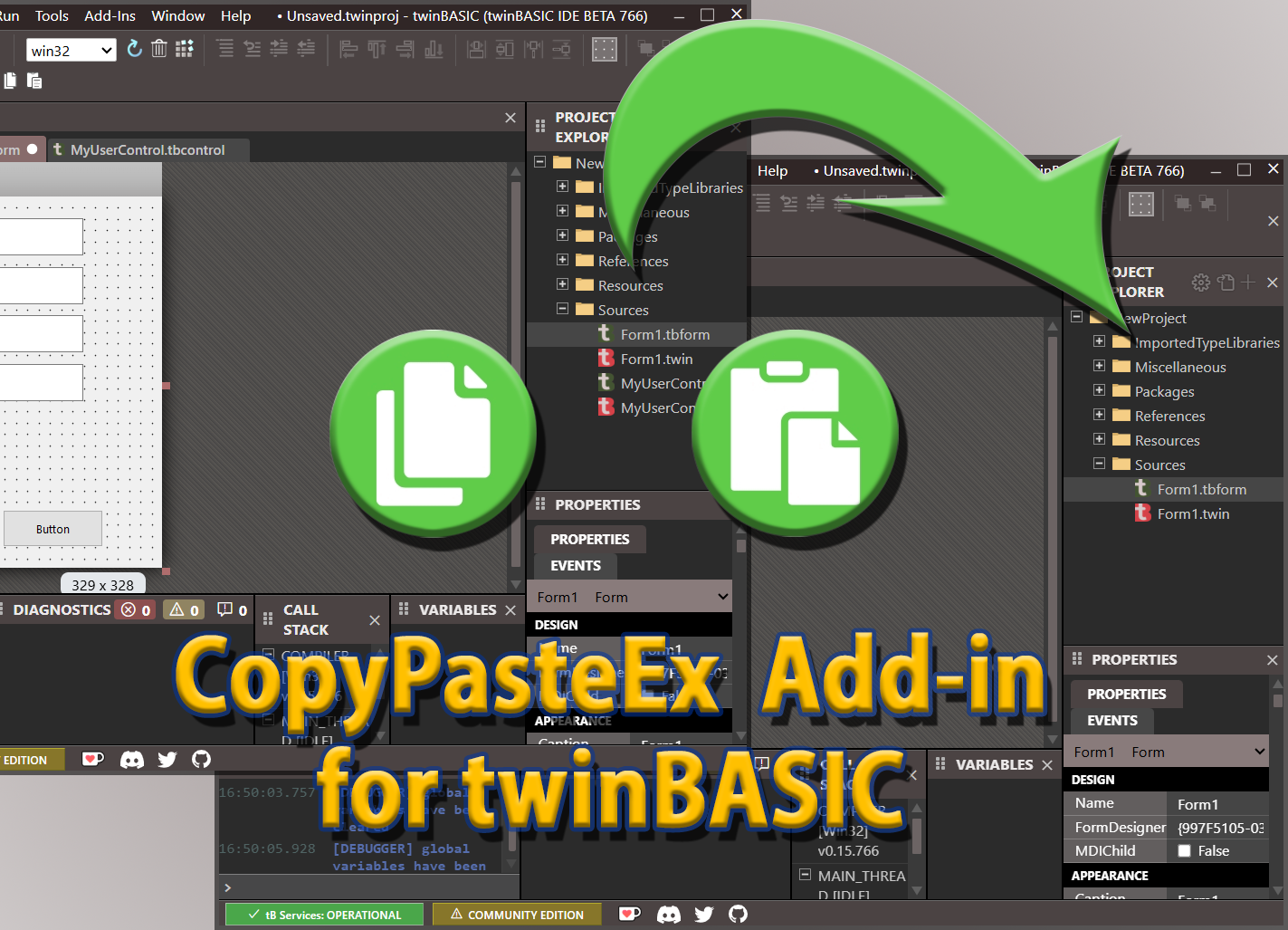Click bring-to-front icon in front window toolbar
The height and width of the screenshot is (930, 1288).
pyautogui.click(x=1183, y=203)
